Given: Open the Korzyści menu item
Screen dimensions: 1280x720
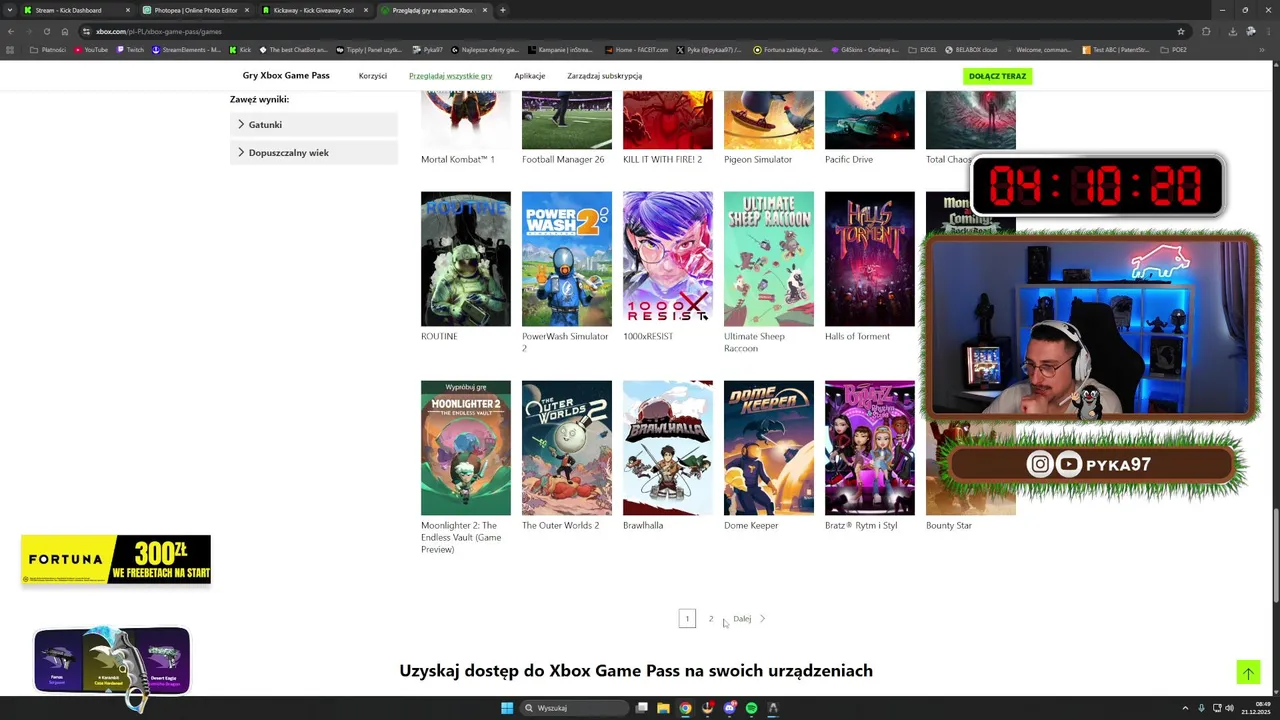Looking at the screenshot, I should 373,76.
